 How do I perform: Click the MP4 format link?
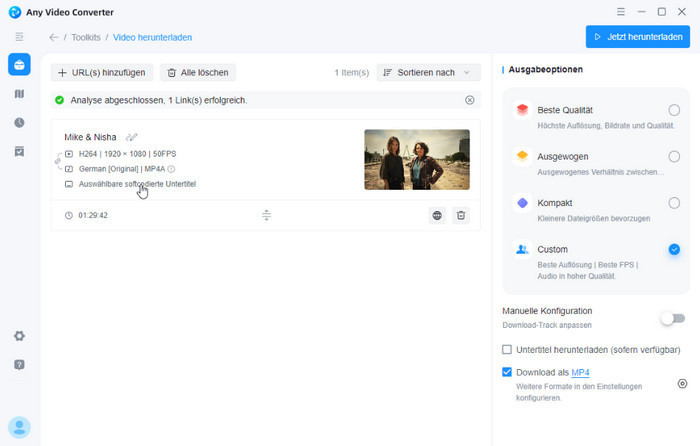pyautogui.click(x=580, y=372)
